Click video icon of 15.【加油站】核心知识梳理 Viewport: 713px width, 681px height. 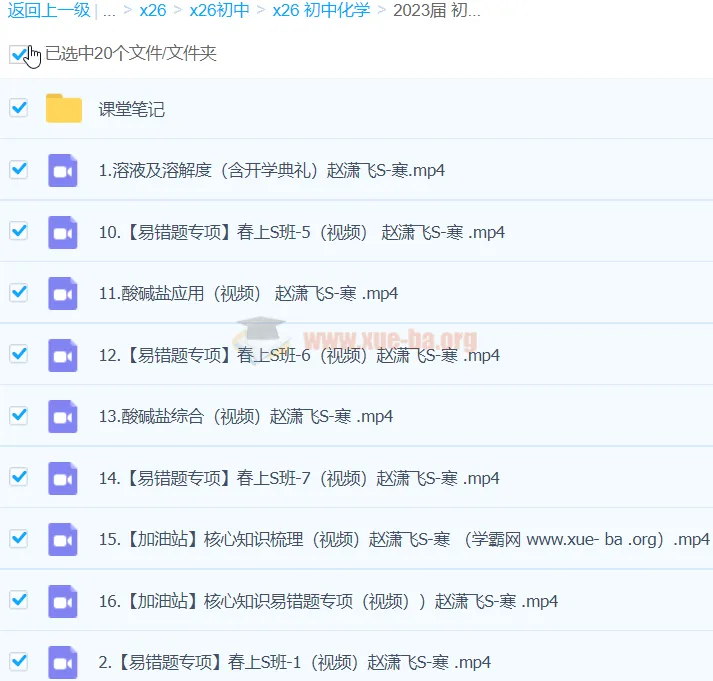63,540
